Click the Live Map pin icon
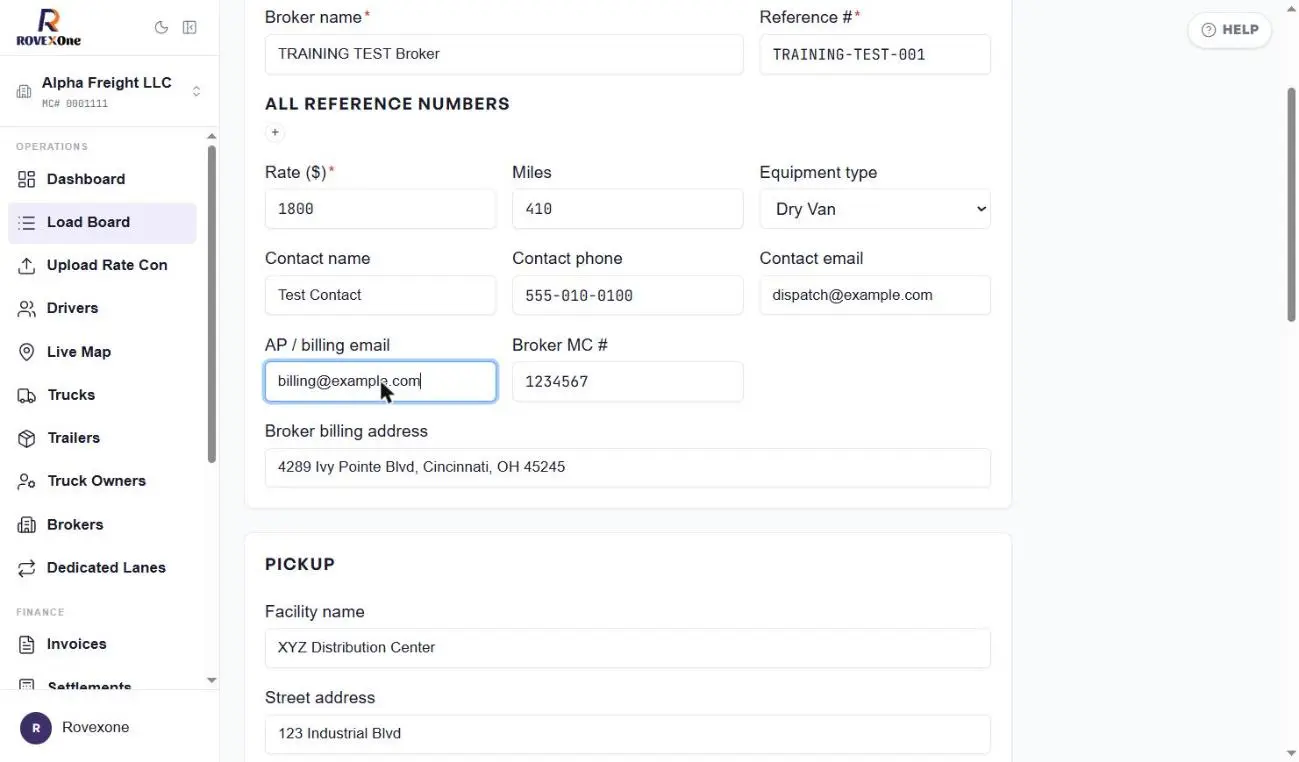Image resolution: width=1299 pixels, height=762 pixels. click(x=27, y=352)
